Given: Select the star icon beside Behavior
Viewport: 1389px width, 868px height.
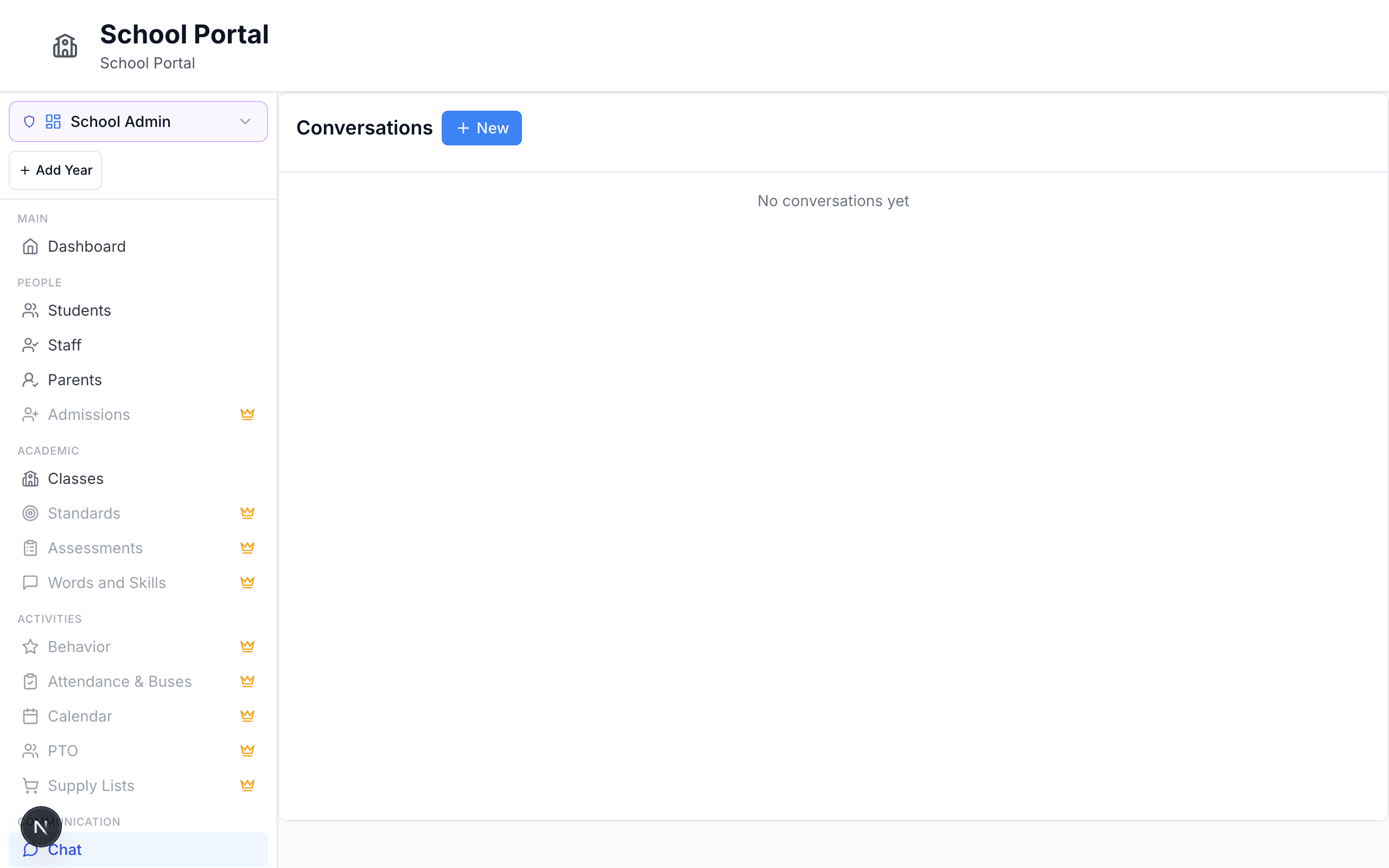Looking at the screenshot, I should pyautogui.click(x=30, y=647).
